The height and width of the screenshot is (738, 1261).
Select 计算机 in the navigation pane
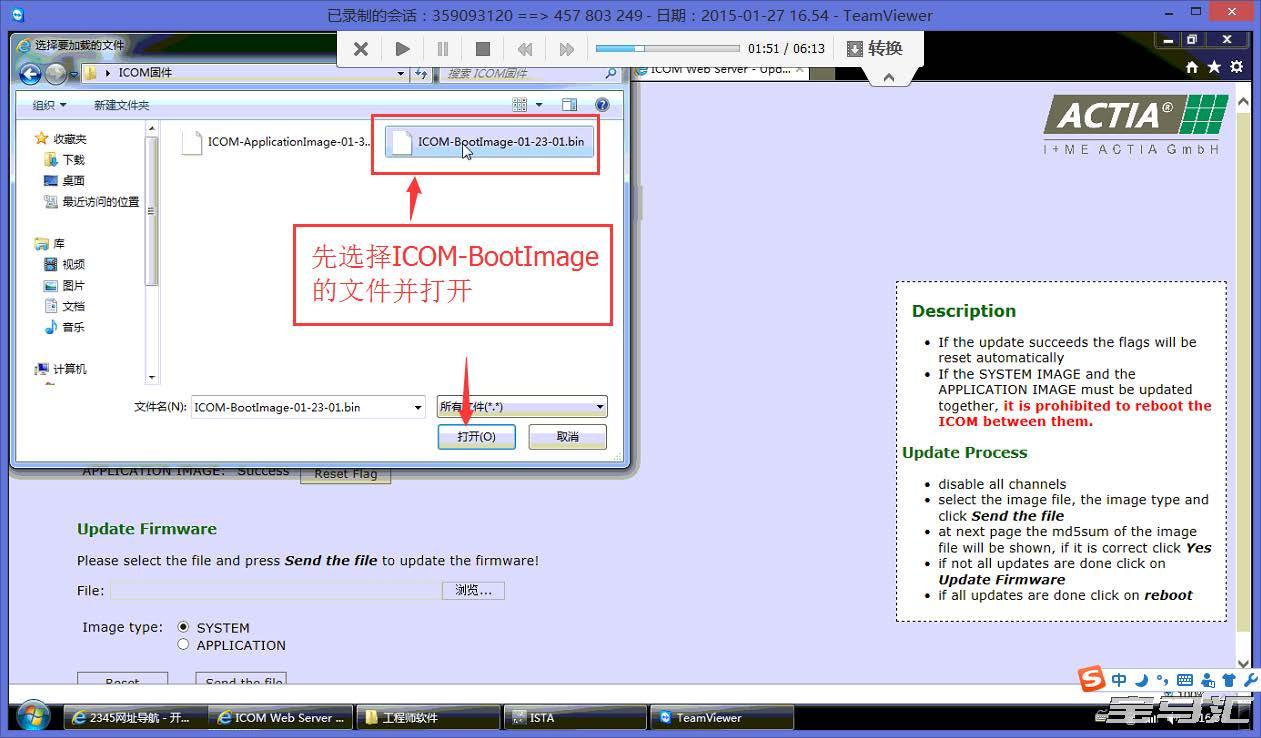click(x=60, y=369)
